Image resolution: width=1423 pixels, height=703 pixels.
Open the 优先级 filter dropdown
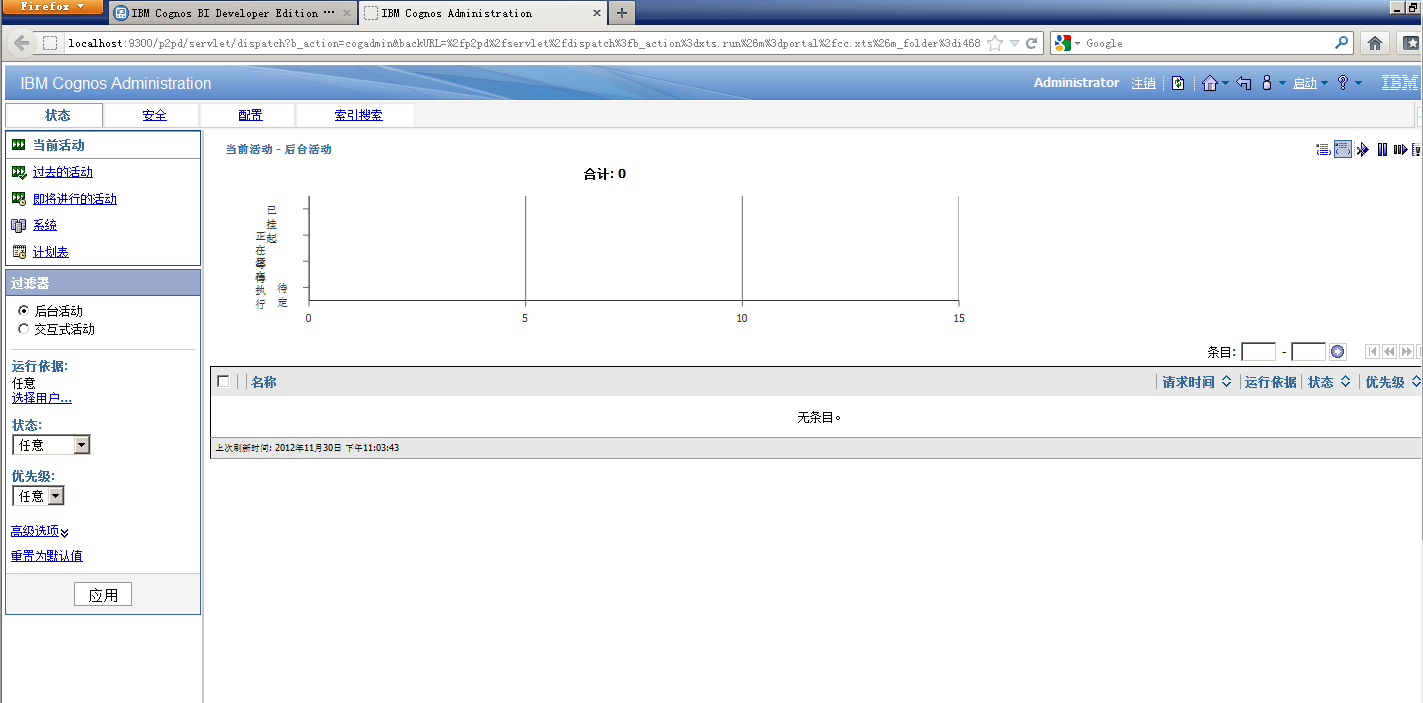click(x=38, y=495)
